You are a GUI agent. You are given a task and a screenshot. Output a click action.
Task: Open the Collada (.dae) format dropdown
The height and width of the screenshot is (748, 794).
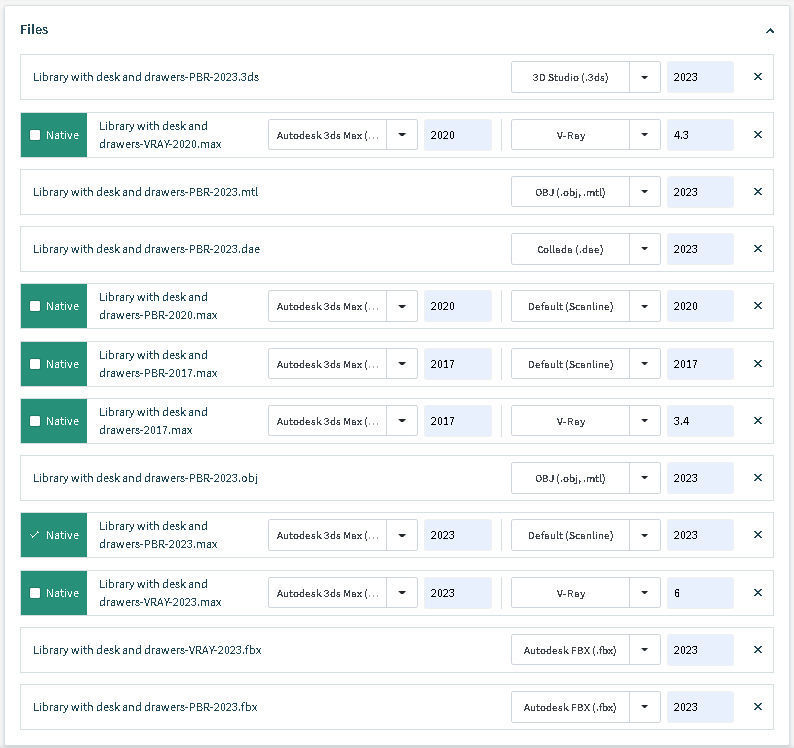(644, 249)
